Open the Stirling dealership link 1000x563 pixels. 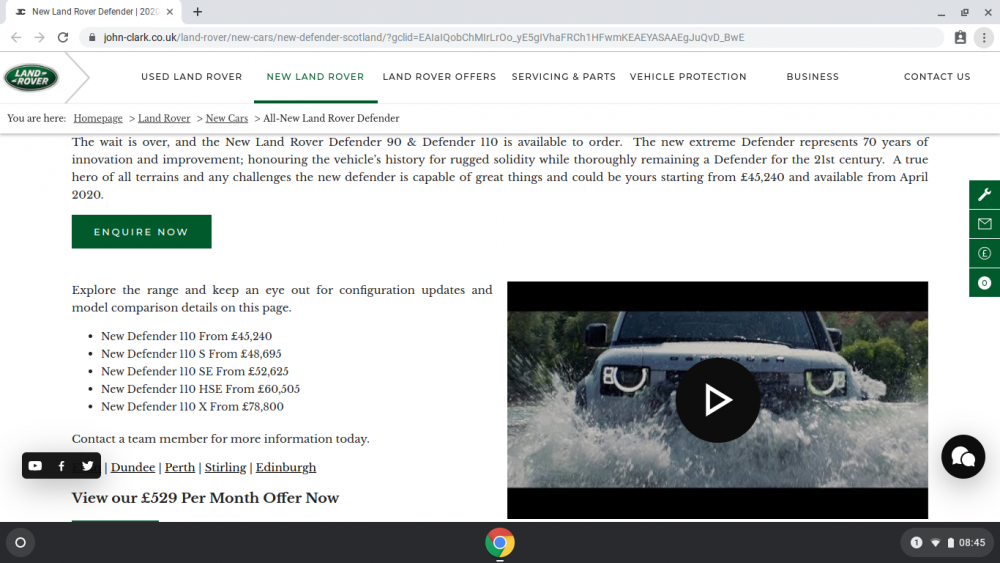point(225,467)
